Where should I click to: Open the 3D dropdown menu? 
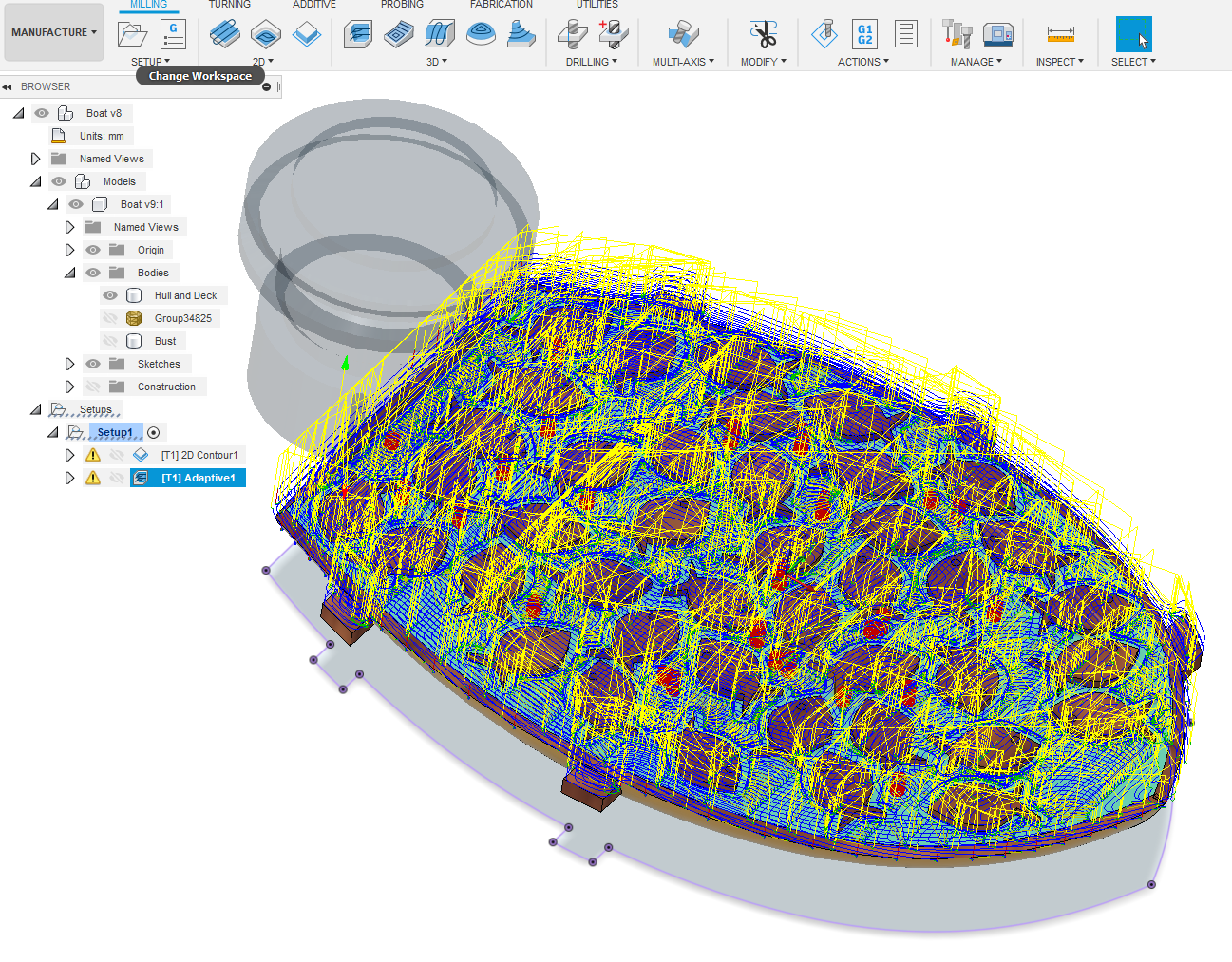[x=436, y=62]
